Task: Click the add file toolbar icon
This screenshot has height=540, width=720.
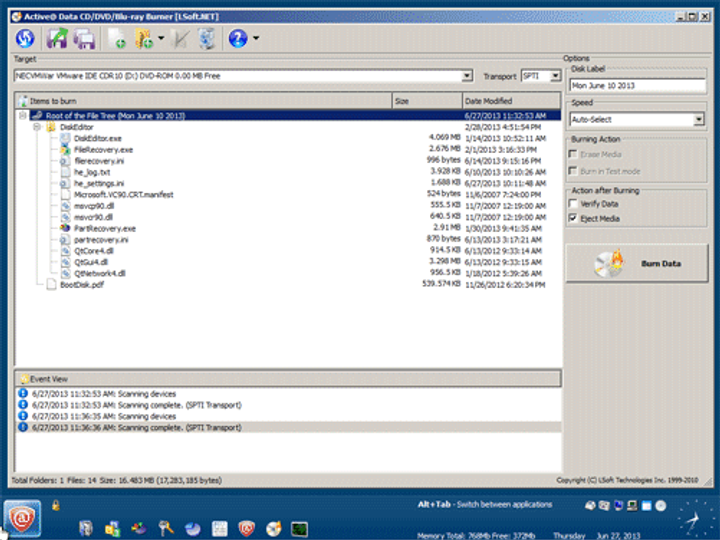Action: point(117,39)
